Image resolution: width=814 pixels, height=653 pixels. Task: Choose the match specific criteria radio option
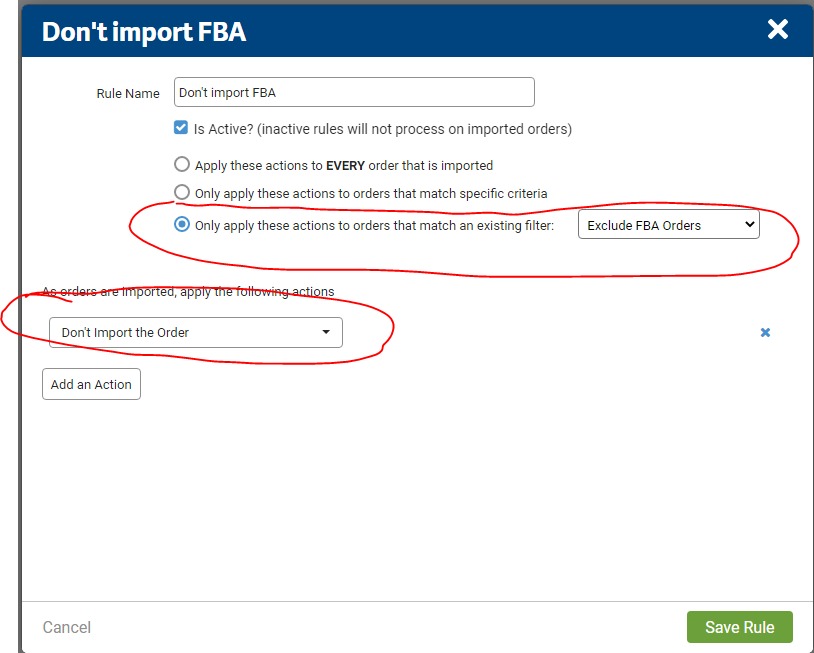tap(182, 192)
